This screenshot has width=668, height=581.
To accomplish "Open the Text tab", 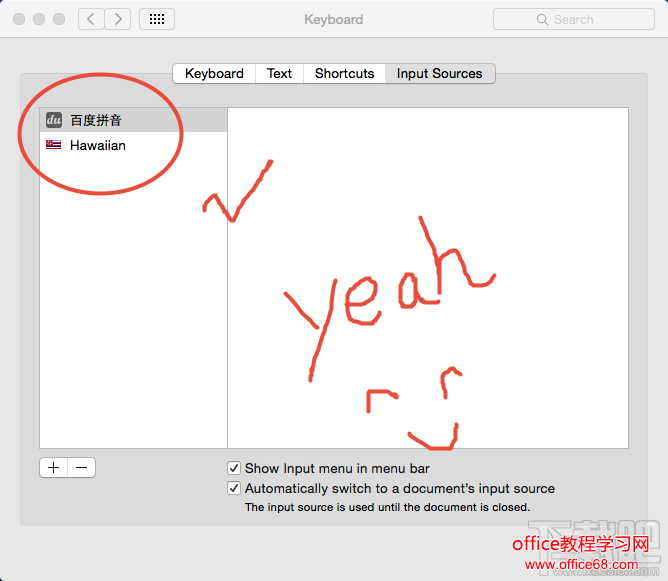I will (280, 73).
